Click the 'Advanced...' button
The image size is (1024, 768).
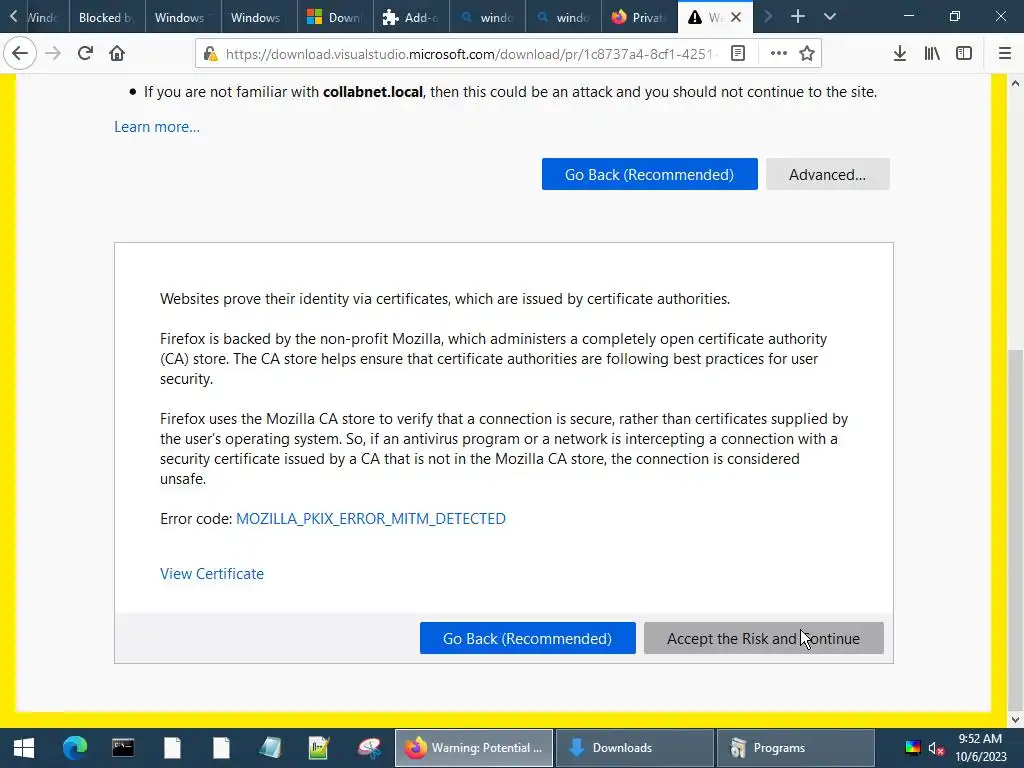coord(827,174)
